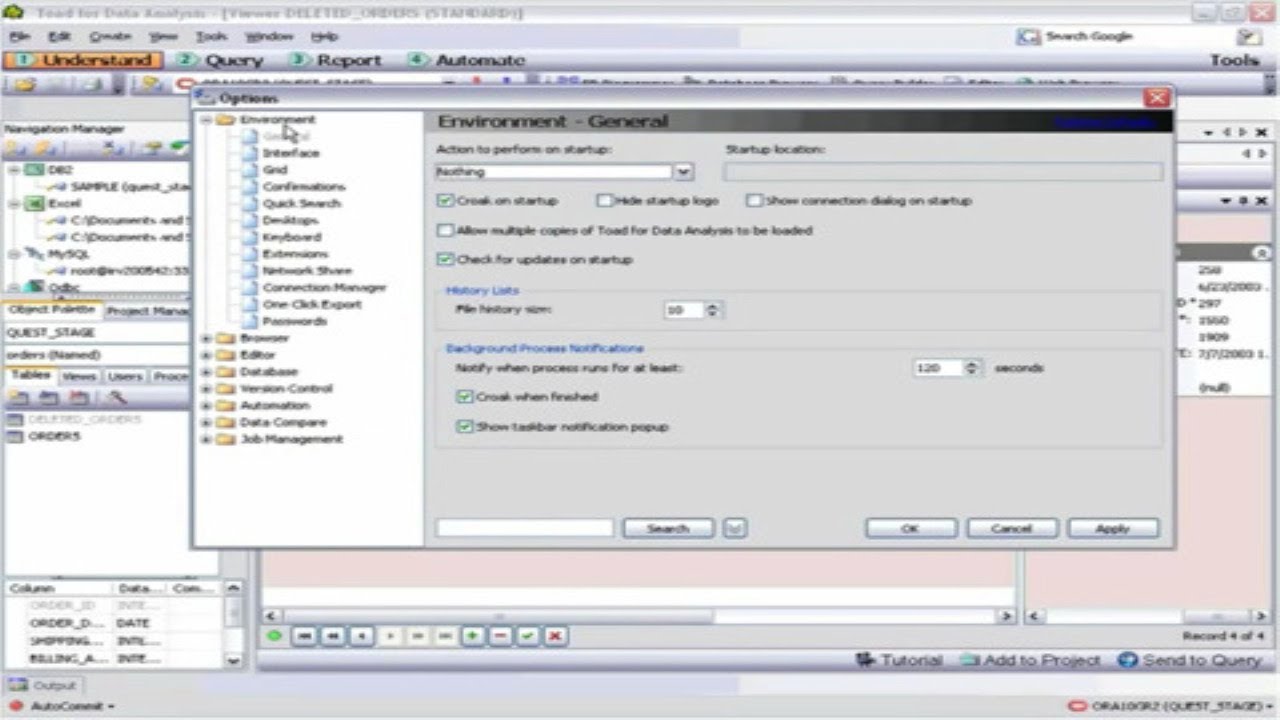This screenshot has width=1280, height=720.
Task: Click the green checkmark post-edit icon
Action: coord(528,636)
